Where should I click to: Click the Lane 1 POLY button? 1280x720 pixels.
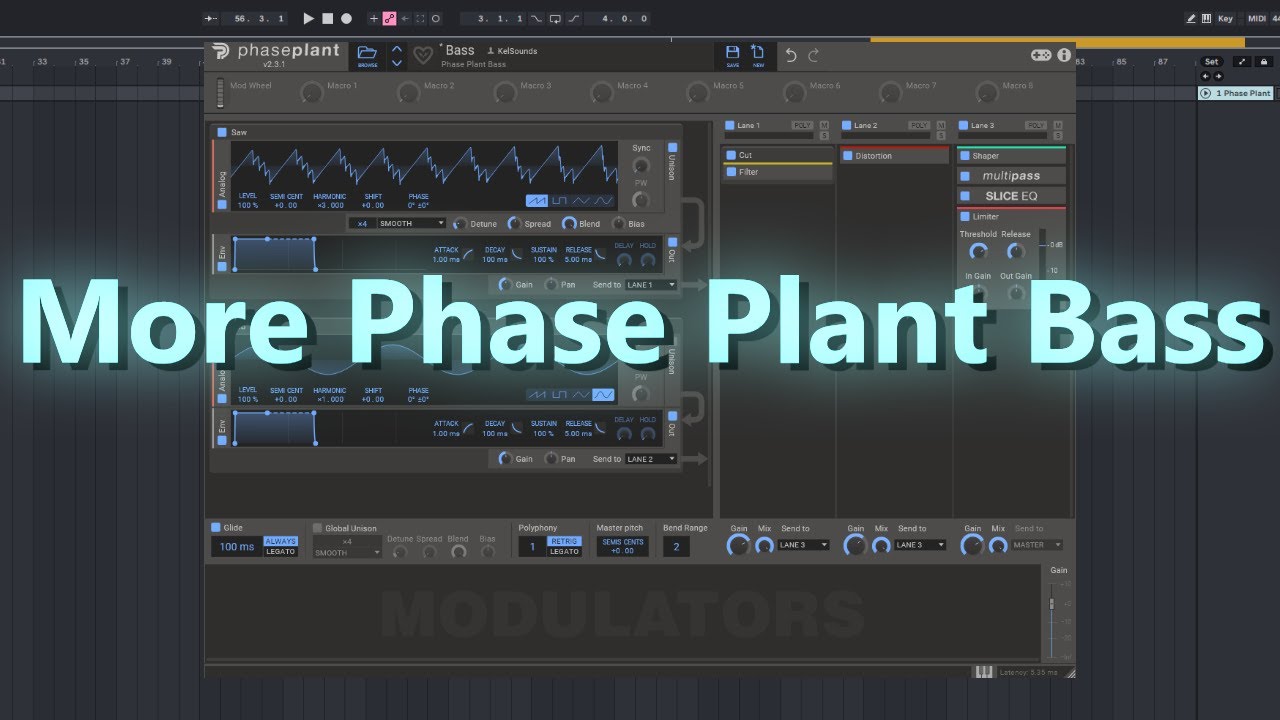point(802,126)
